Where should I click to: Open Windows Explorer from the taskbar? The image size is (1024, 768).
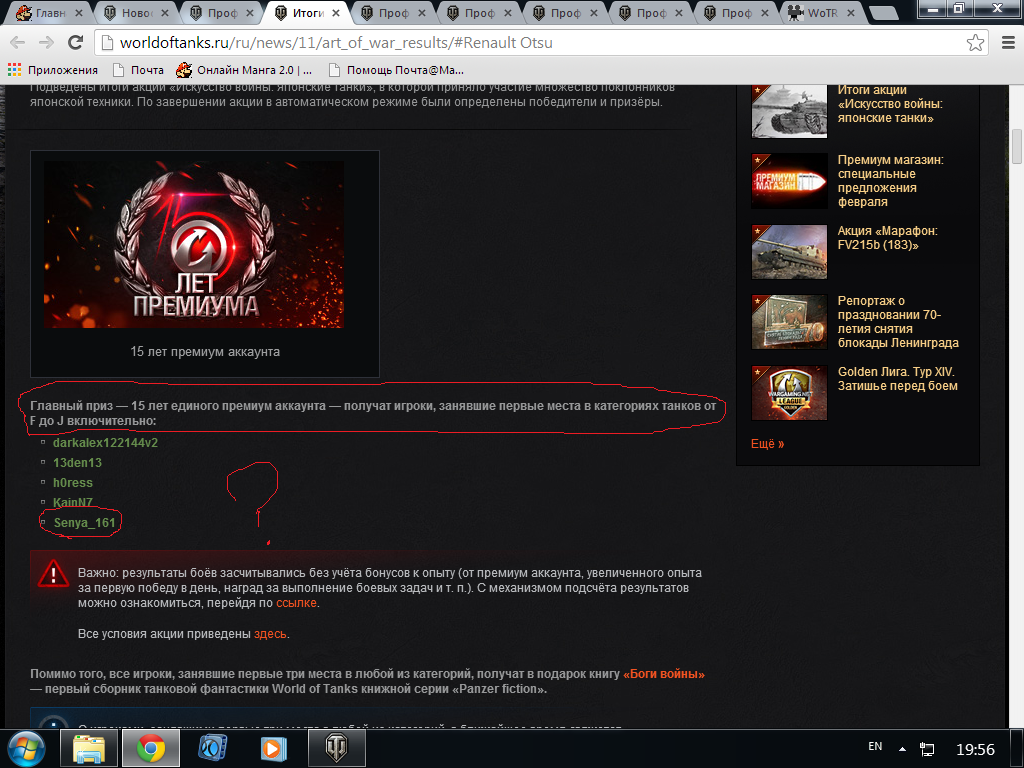click(x=89, y=748)
